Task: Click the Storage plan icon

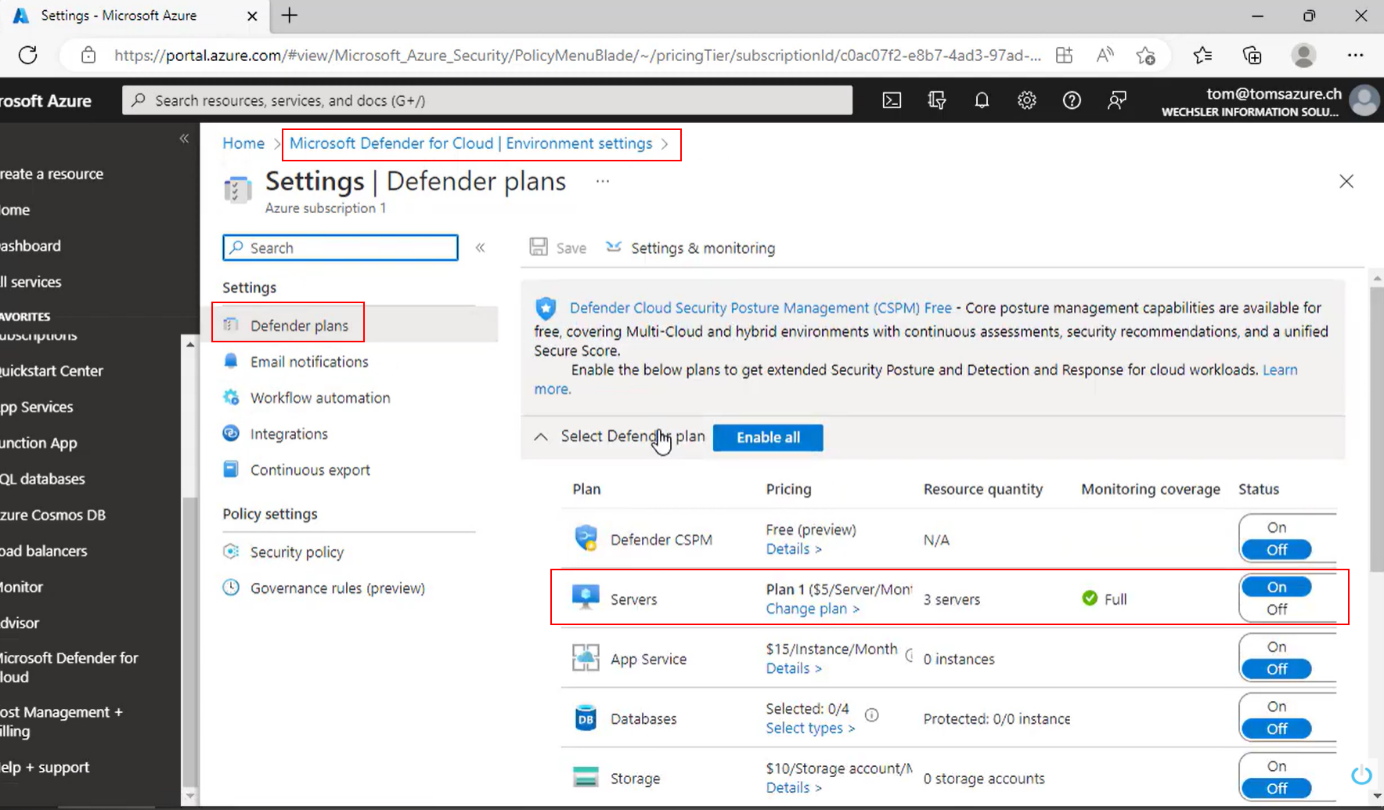Action: tap(586, 778)
